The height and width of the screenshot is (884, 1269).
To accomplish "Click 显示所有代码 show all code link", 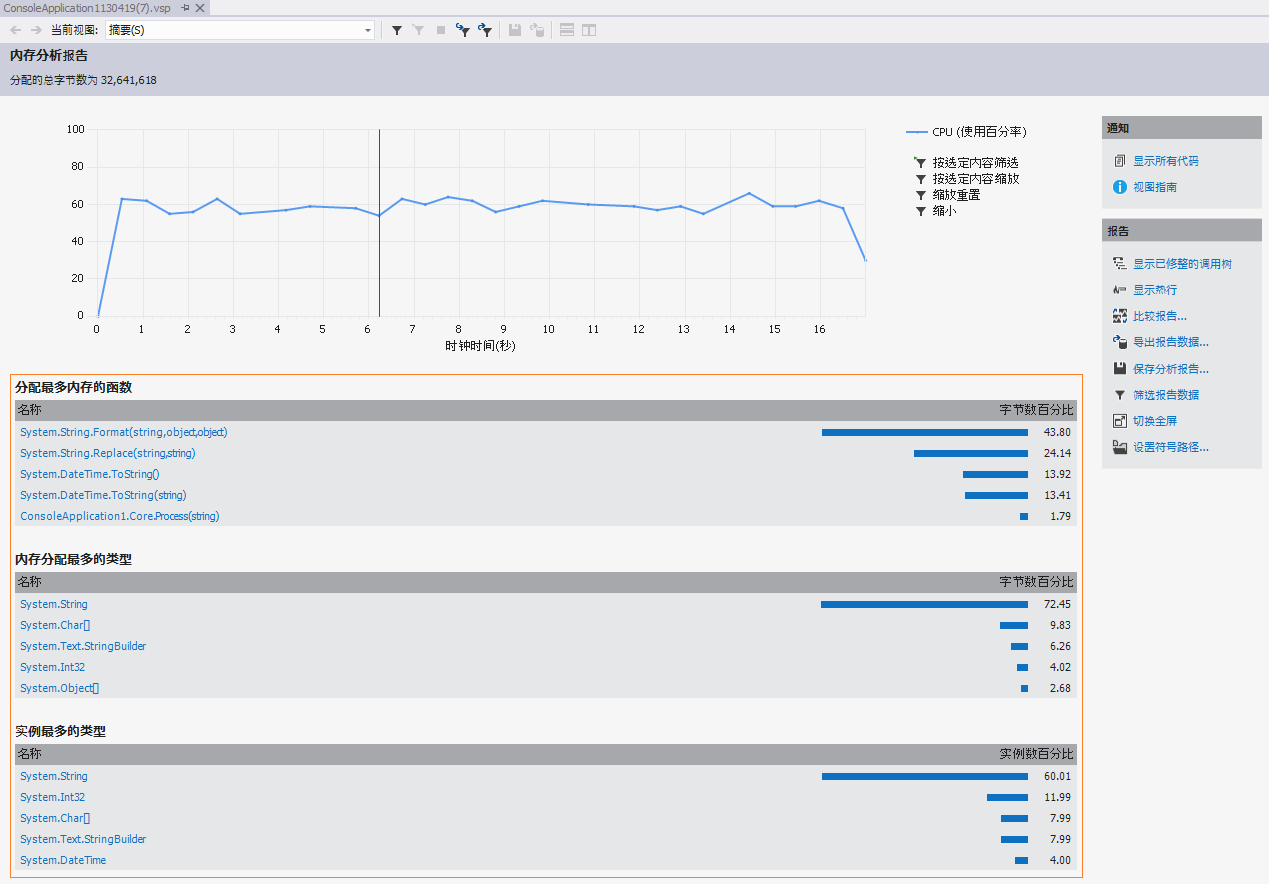I will click(x=1165, y=161).
